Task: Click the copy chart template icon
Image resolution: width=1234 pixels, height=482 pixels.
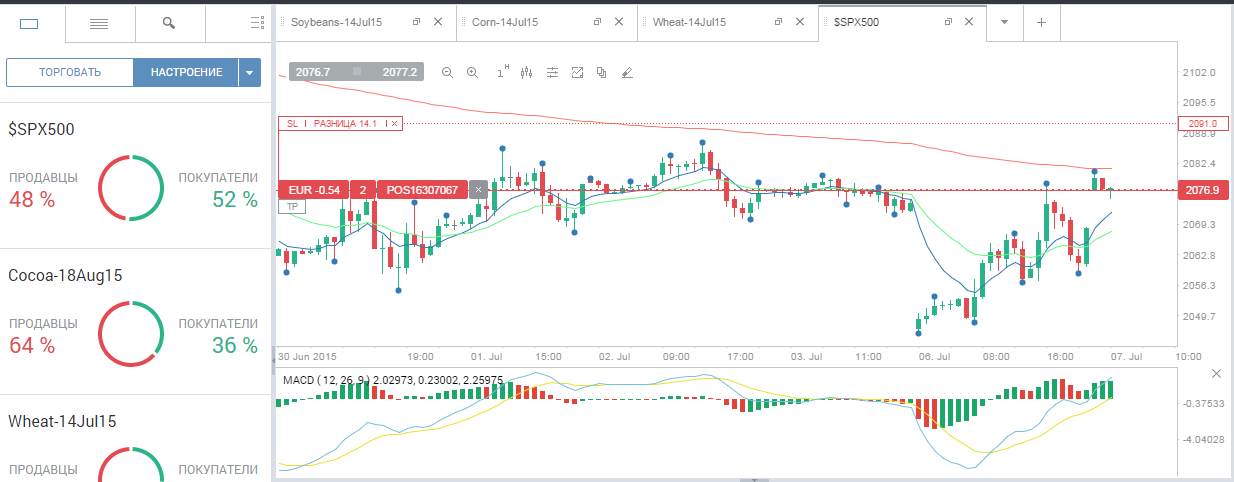Action: (x=602, y=72)
